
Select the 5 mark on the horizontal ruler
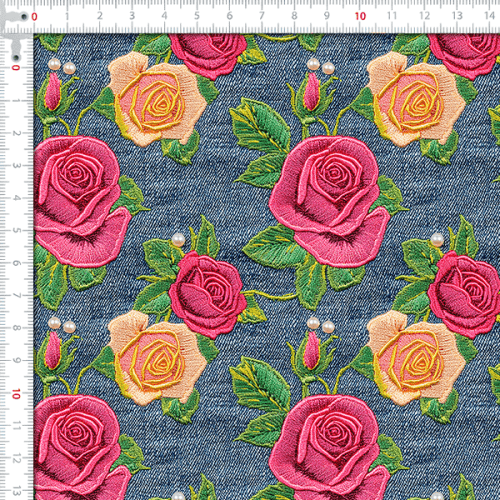(197, 16)
